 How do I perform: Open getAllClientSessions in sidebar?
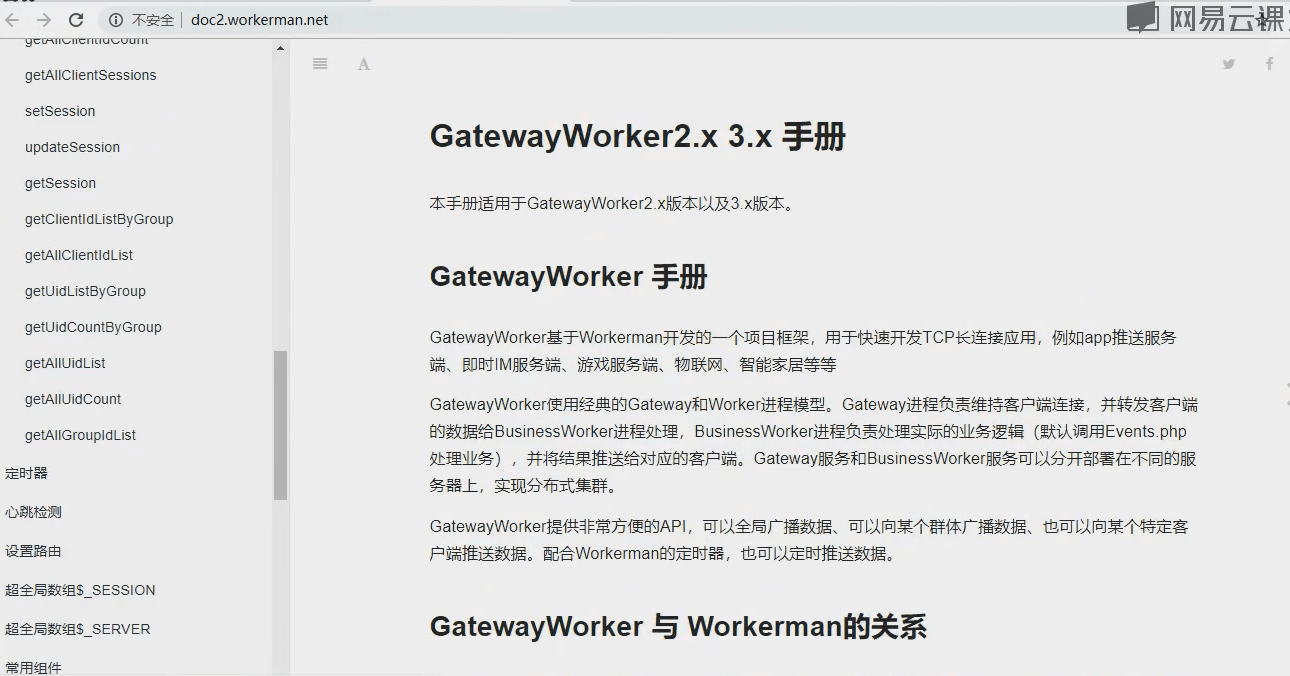91,75
